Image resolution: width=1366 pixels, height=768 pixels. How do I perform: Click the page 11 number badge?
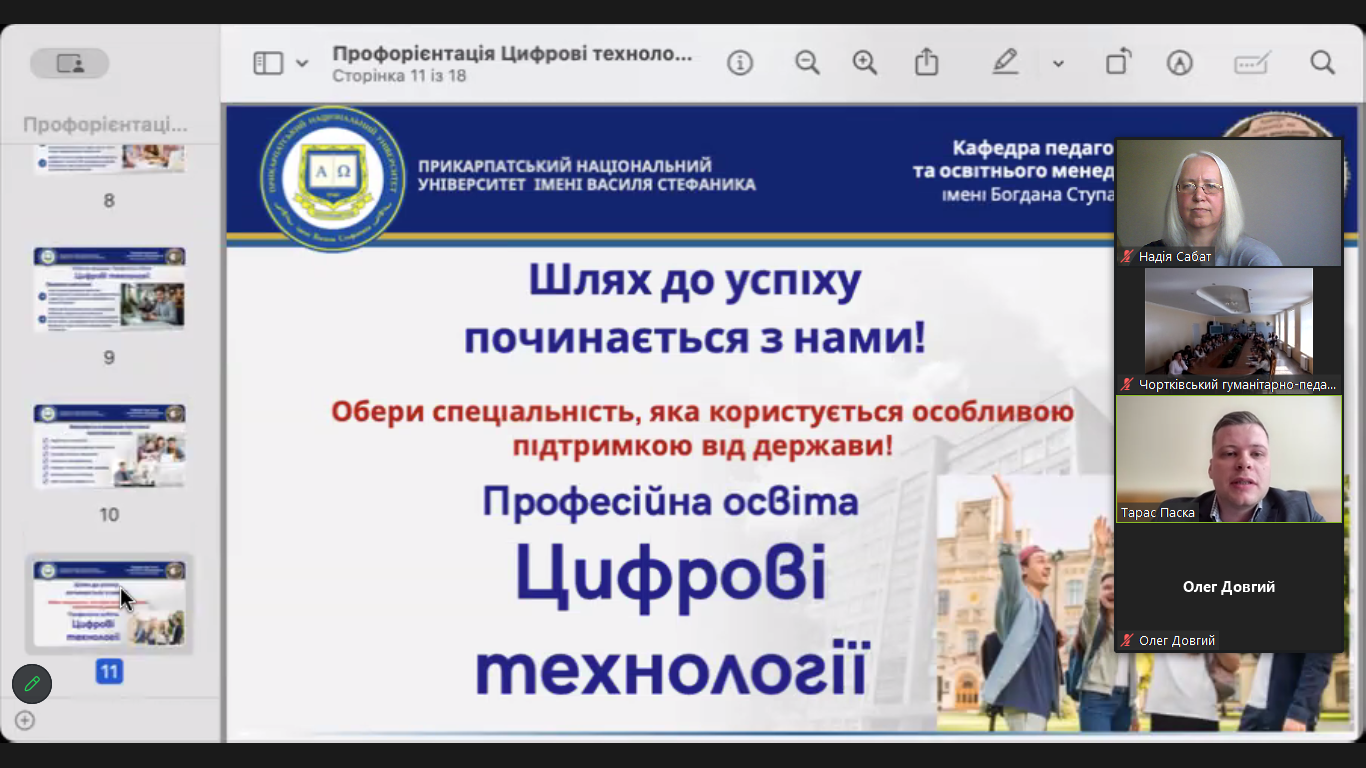109,672
